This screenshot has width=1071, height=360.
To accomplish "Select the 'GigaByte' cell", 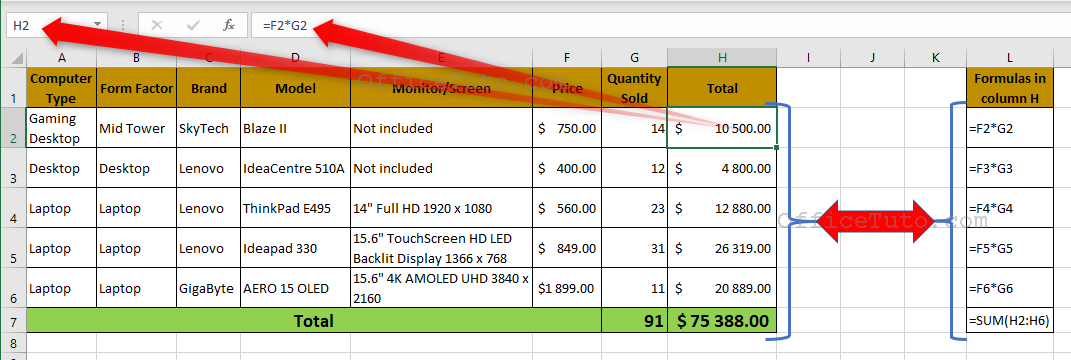I will point(209,288).
